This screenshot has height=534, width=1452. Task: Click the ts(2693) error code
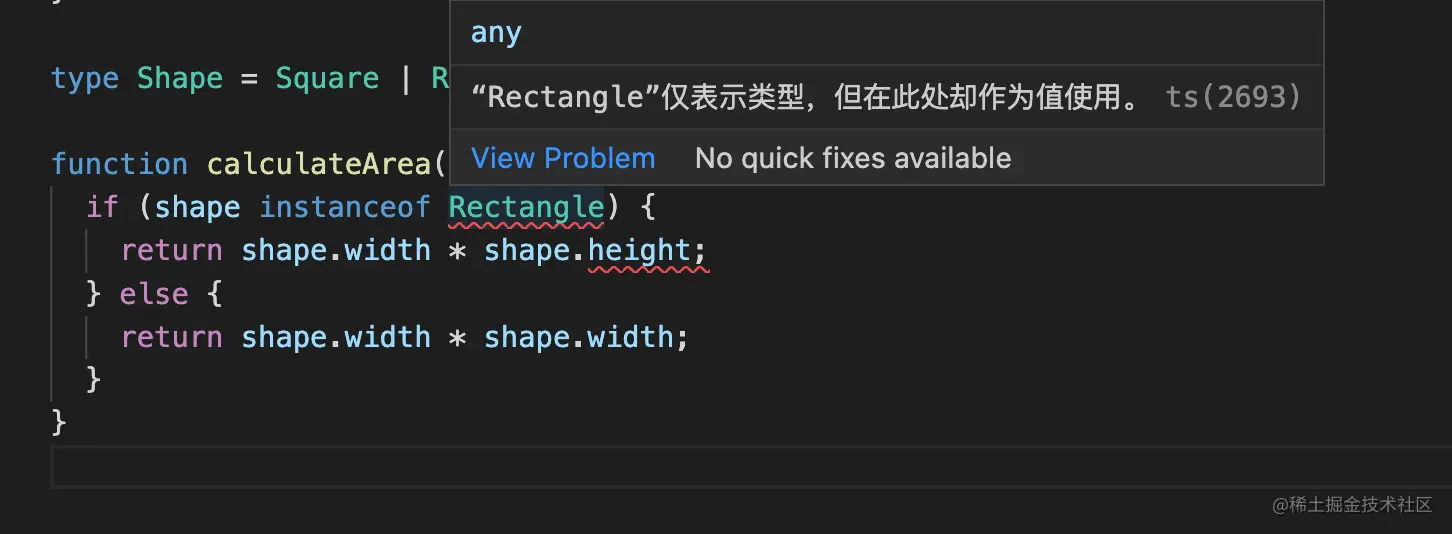(x=1233, y=97)
